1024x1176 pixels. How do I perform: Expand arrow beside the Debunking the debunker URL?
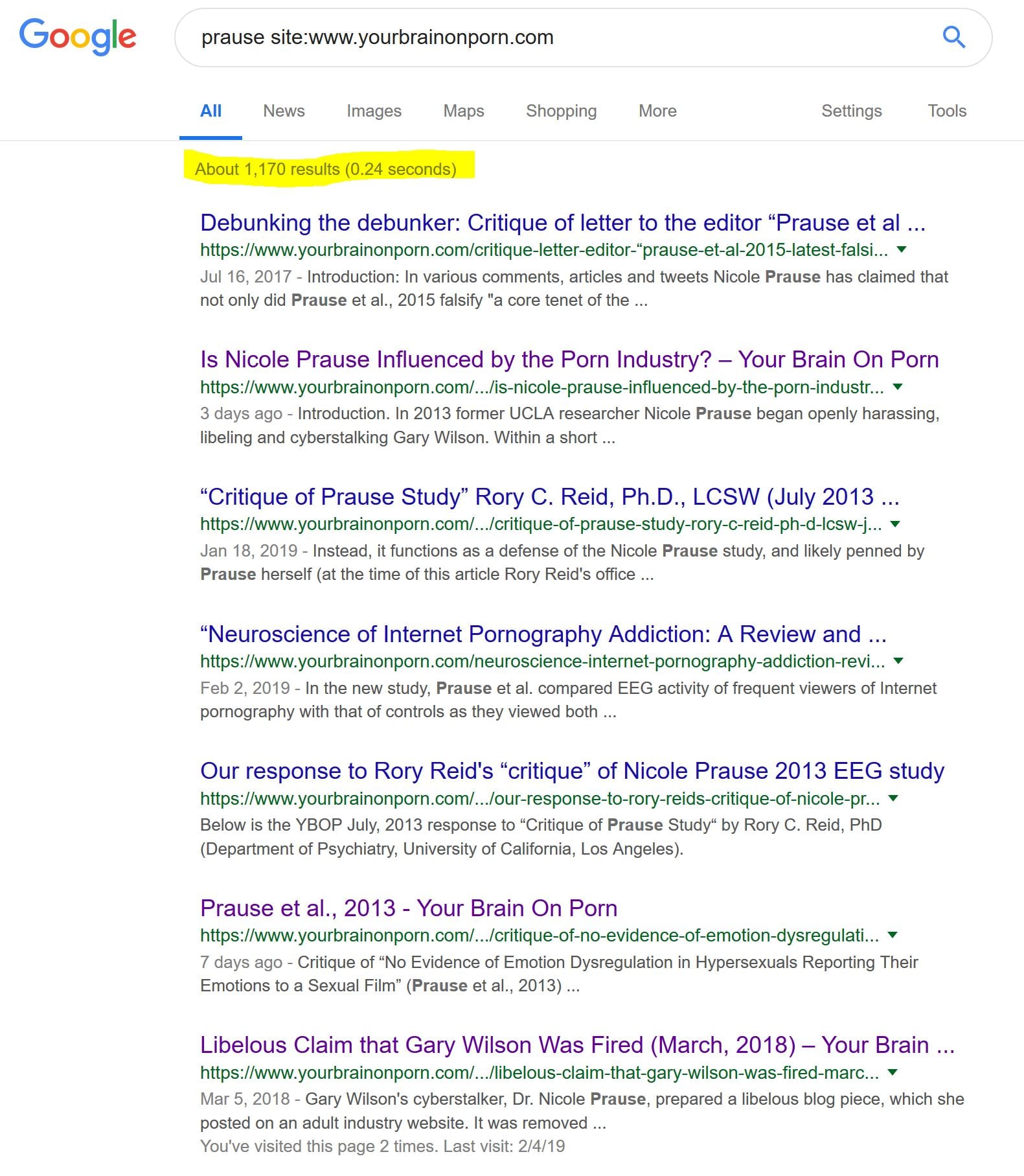[x=902, y=250]
